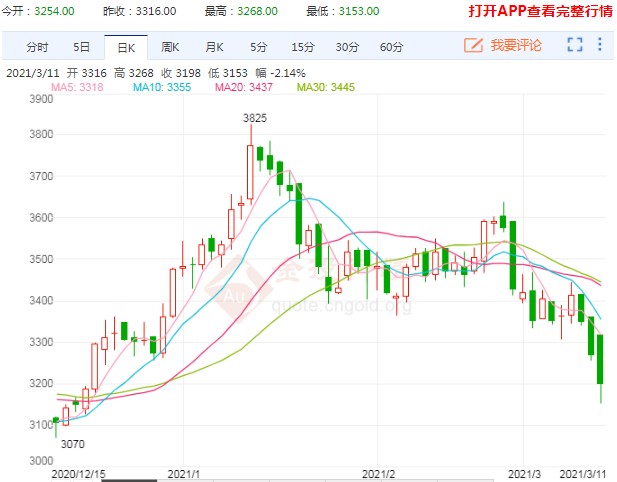Click the 2021/1 axis date label
617x482 pixels.
pyautogui.click(x=183, y=474)
